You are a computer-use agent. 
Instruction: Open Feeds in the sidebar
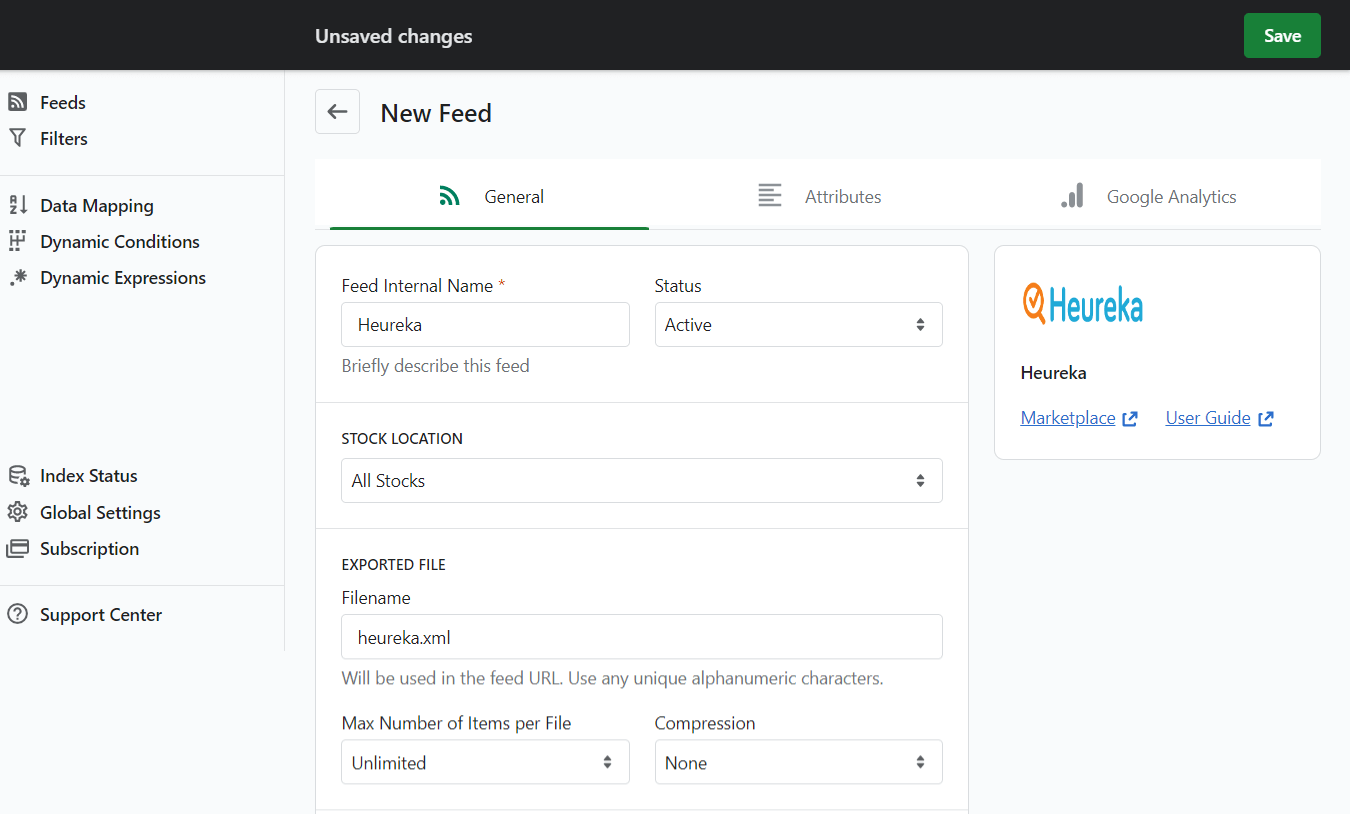pyautogui.click(x=63, y=102)
